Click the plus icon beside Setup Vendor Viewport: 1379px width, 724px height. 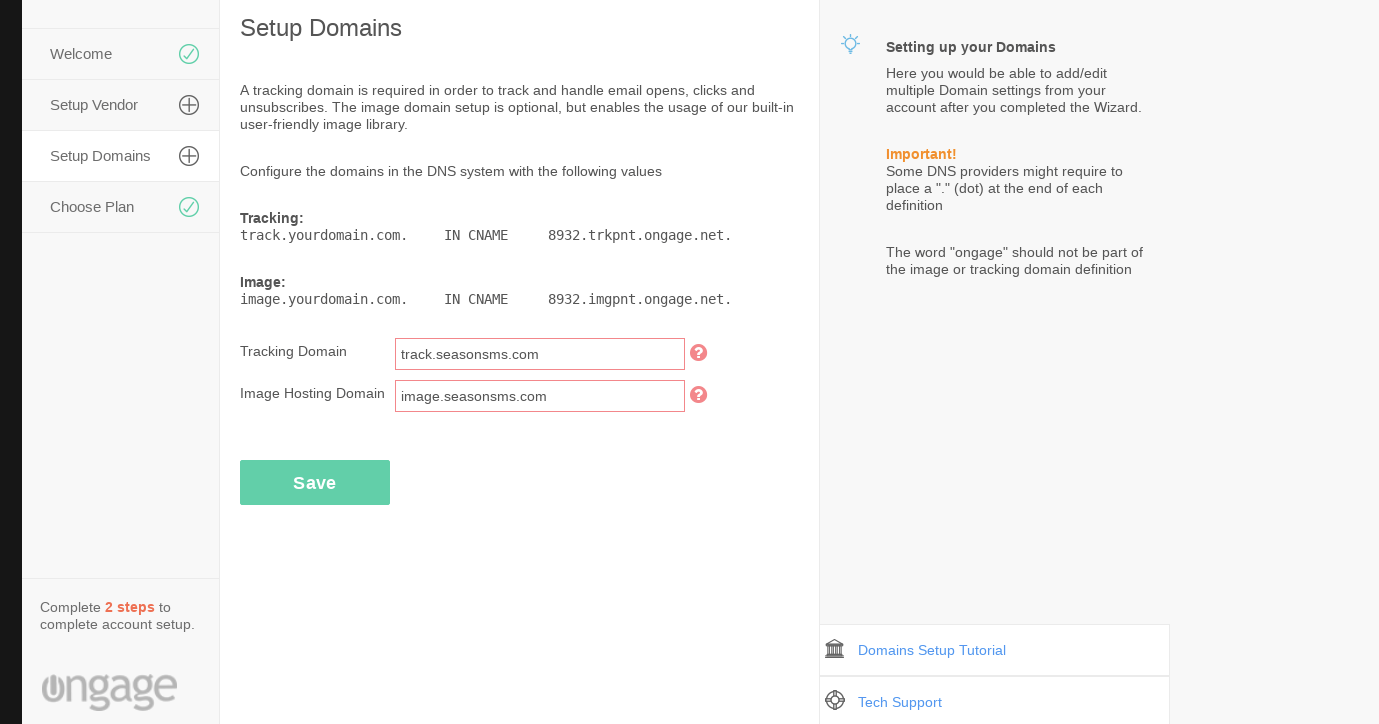(x=189, y=105)
